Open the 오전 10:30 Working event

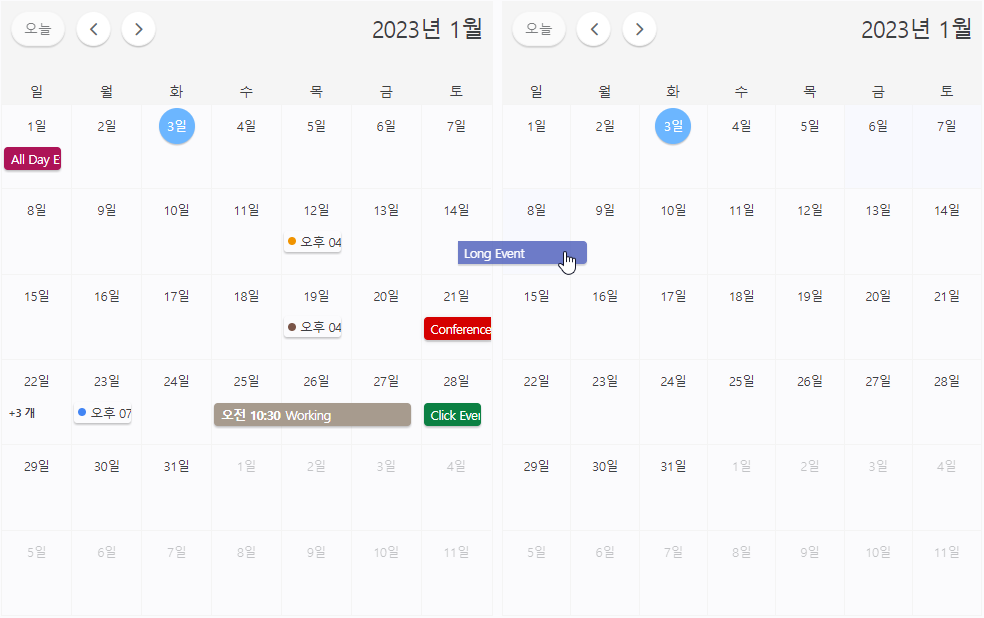312,415
